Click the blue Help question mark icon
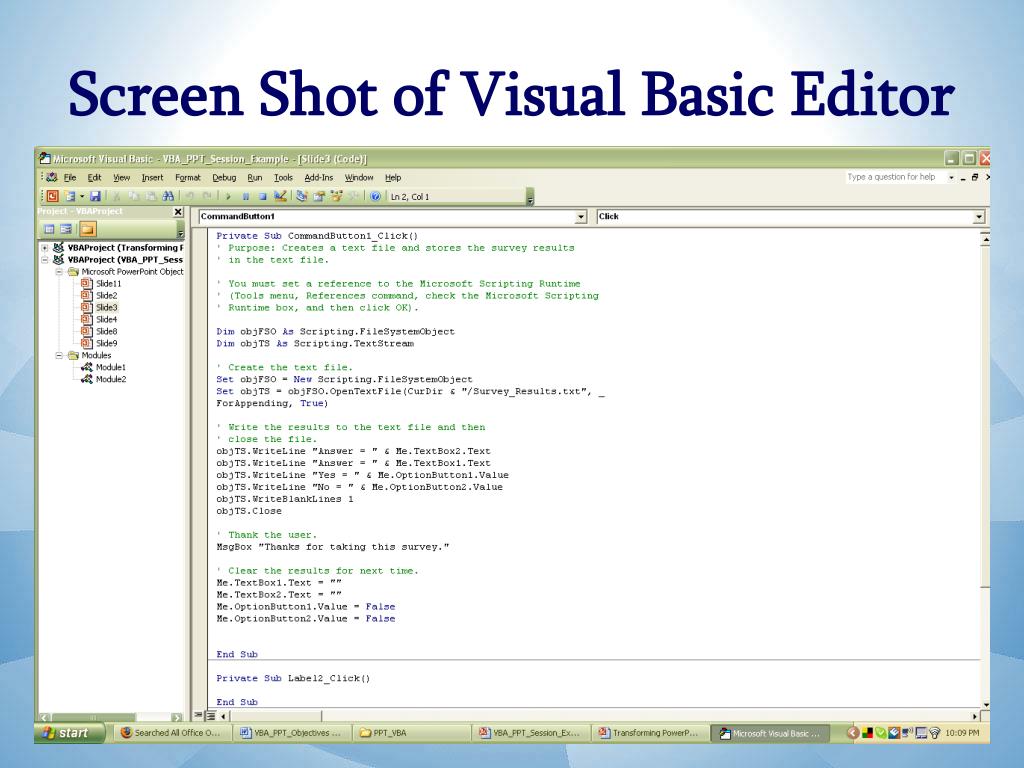This screenshot has height=768, width=1024. (x=376, y=196)
